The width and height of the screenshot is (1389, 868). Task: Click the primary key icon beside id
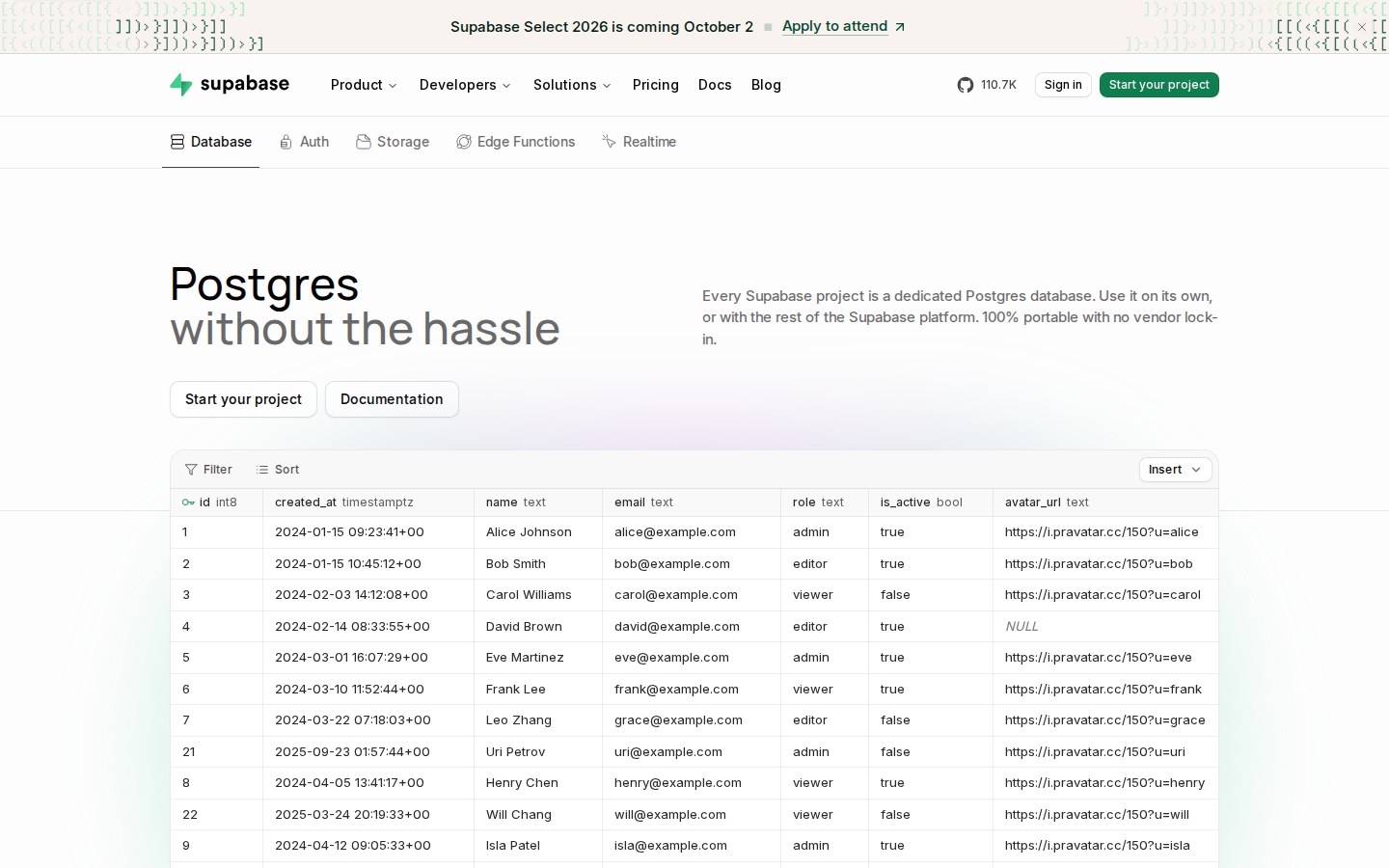188,502
